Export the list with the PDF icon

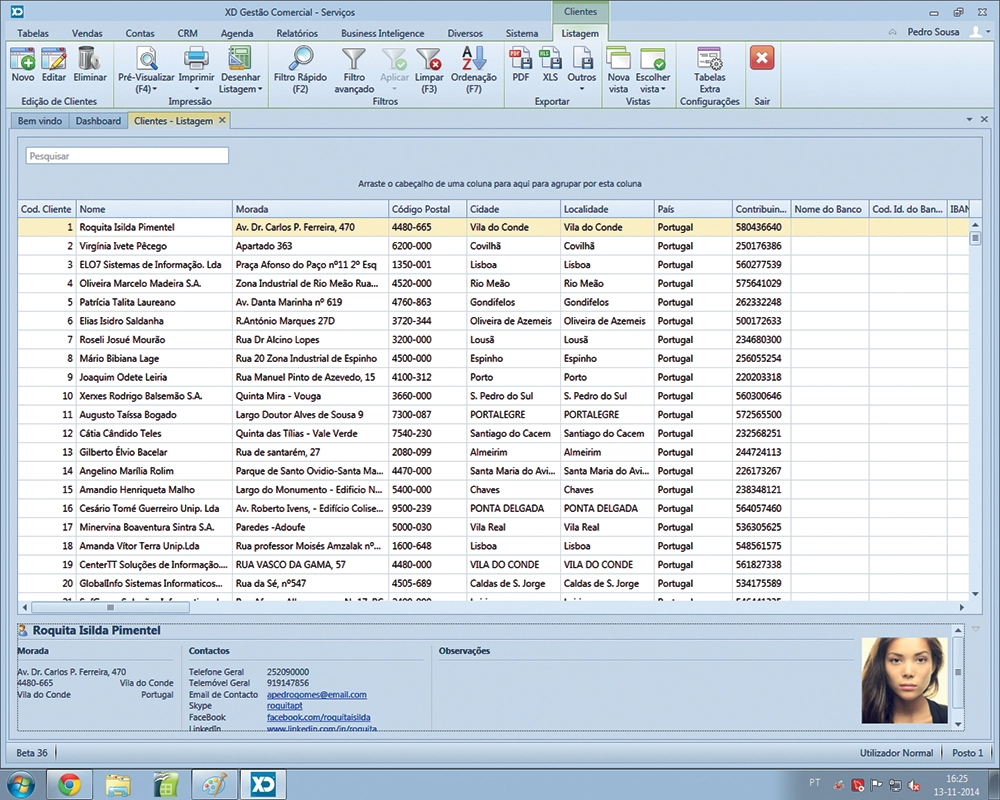pyautogui.click(x=520, y=59)
